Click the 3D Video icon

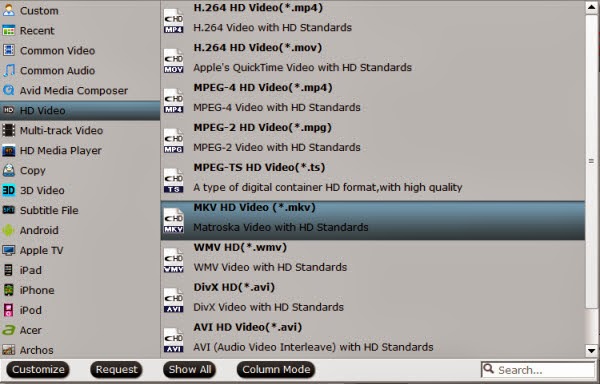tap(8, 190)
